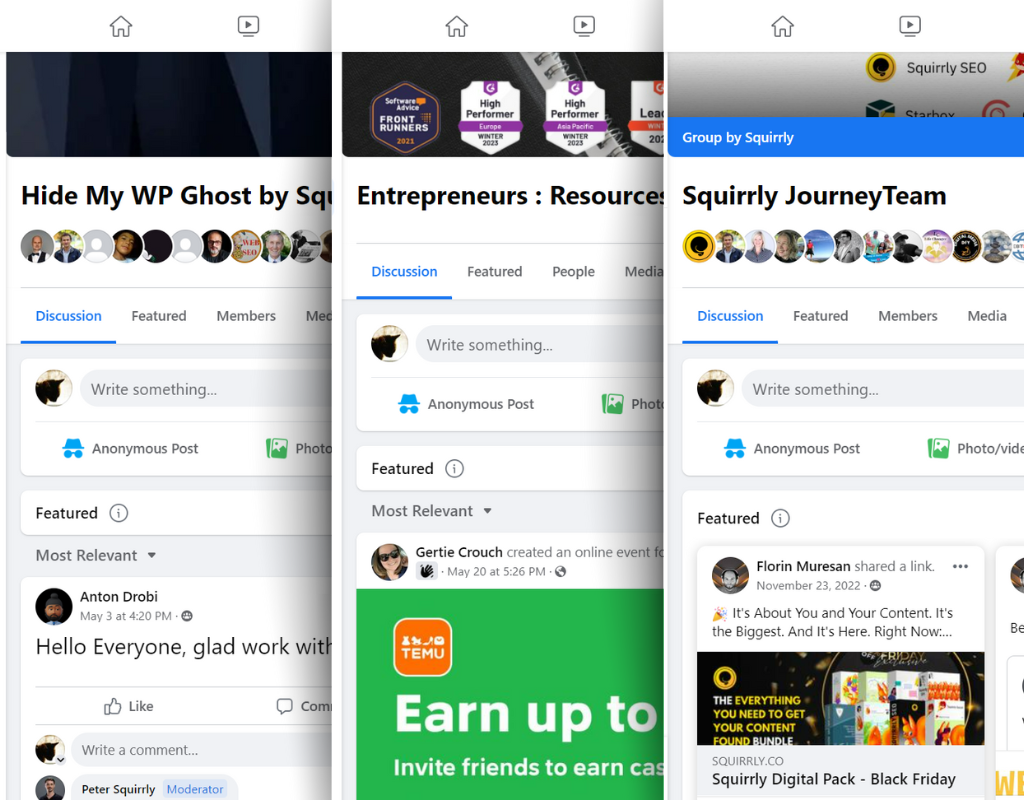Select Media tab in Squirrly JourneyTeam
The width and height of the screenshot is (1024, 800).
point(987,316)
